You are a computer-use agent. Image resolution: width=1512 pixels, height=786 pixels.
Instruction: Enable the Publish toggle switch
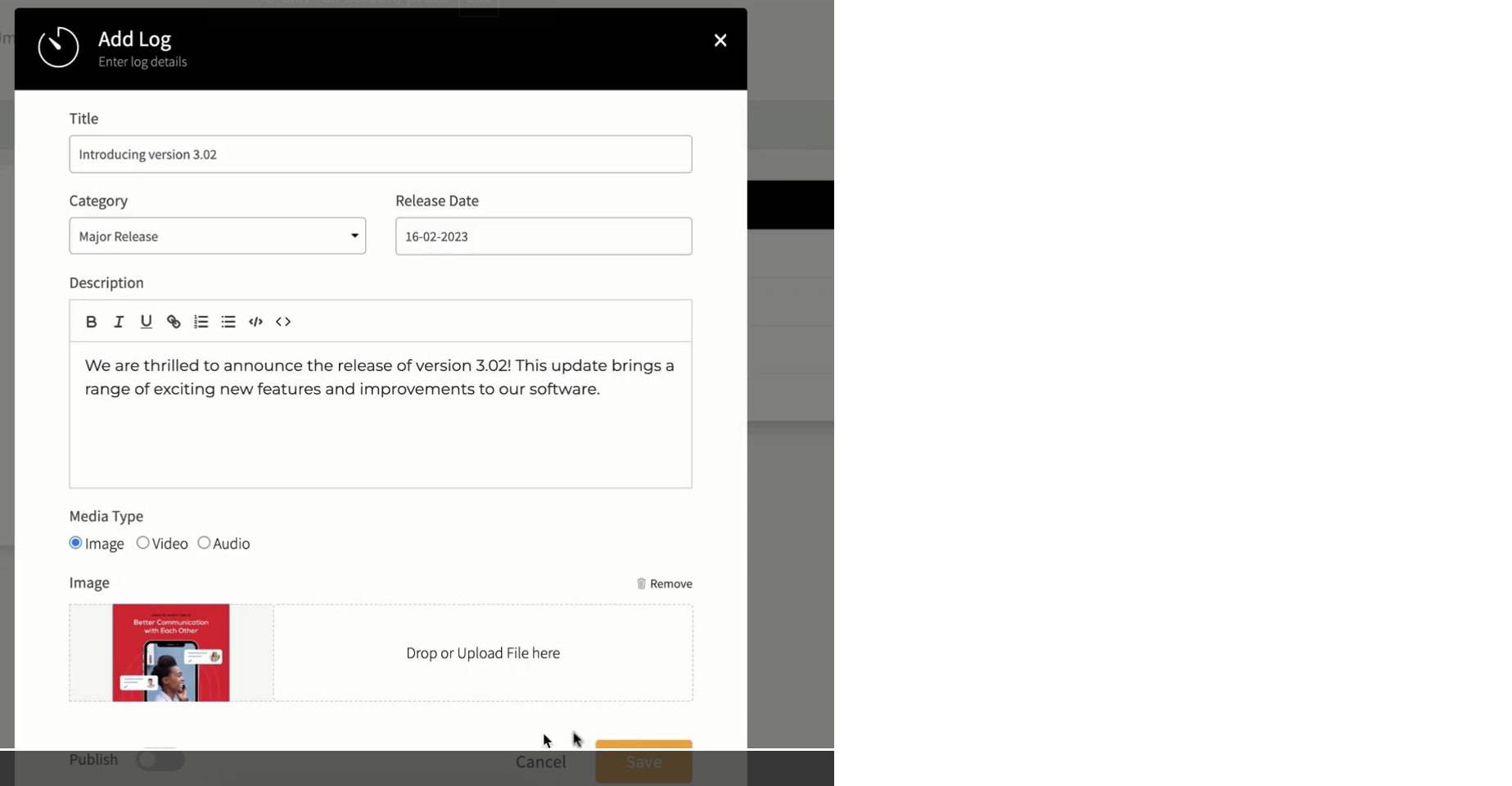160,760
